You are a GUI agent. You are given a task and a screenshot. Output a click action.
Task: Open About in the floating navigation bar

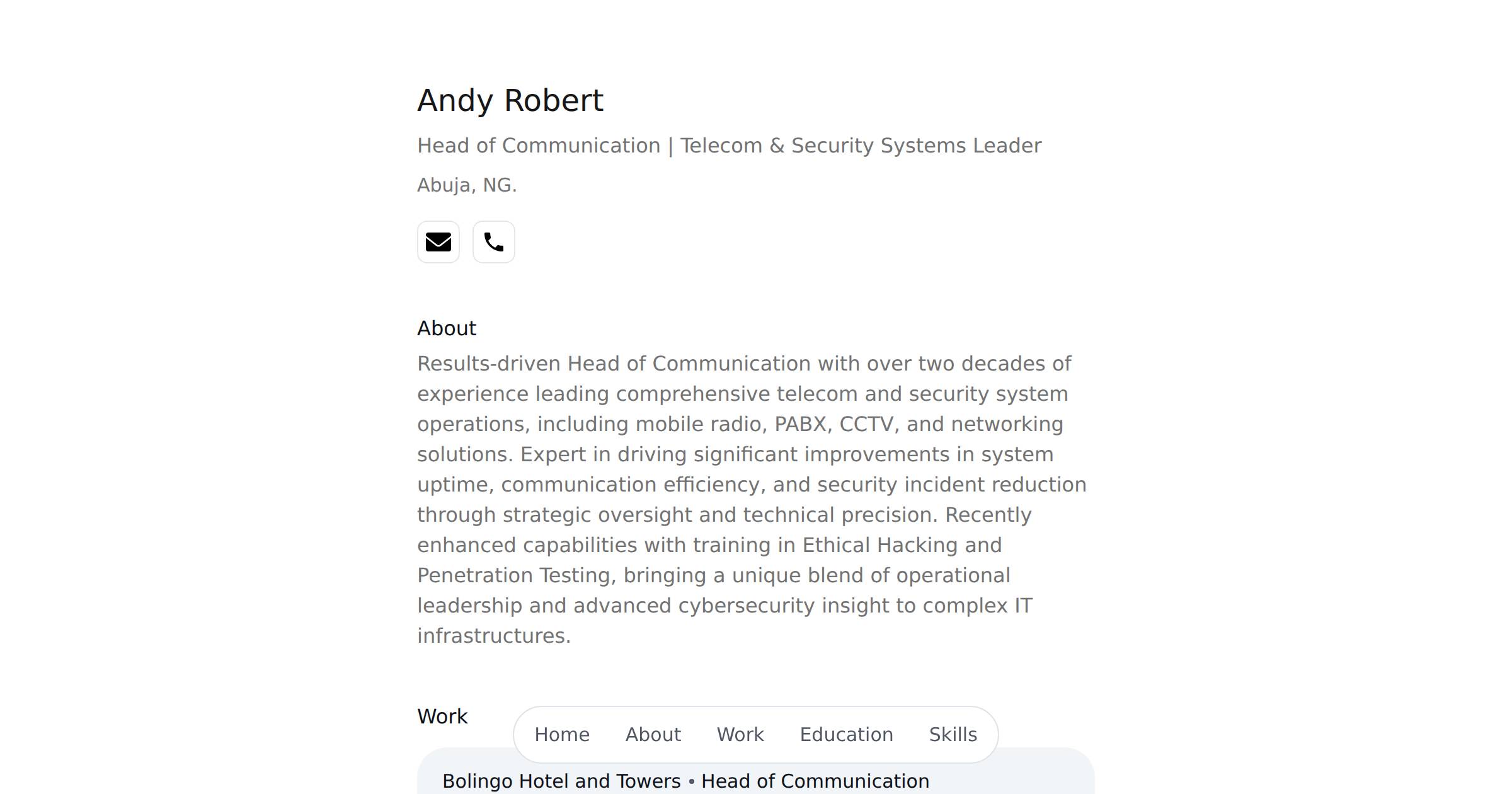coord(653,735)
